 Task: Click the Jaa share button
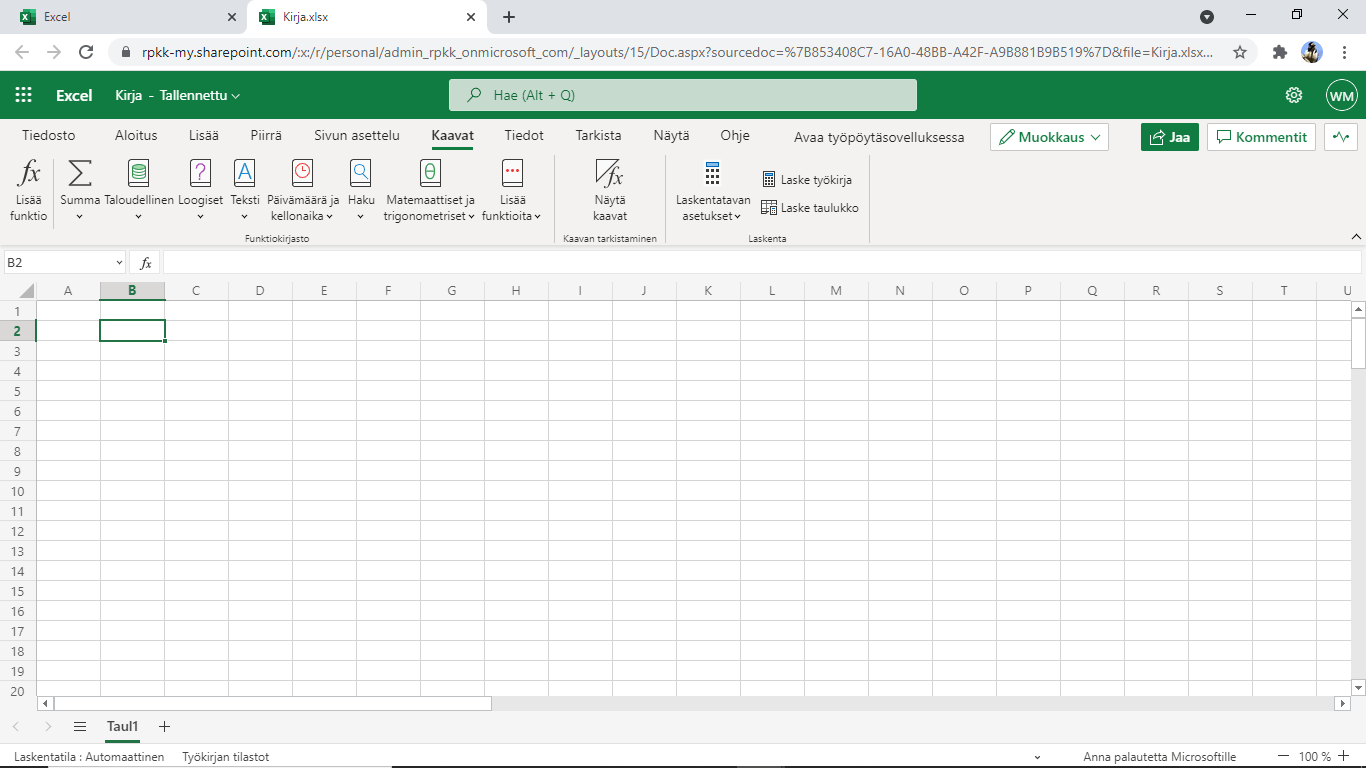(x=1170, y=137)
